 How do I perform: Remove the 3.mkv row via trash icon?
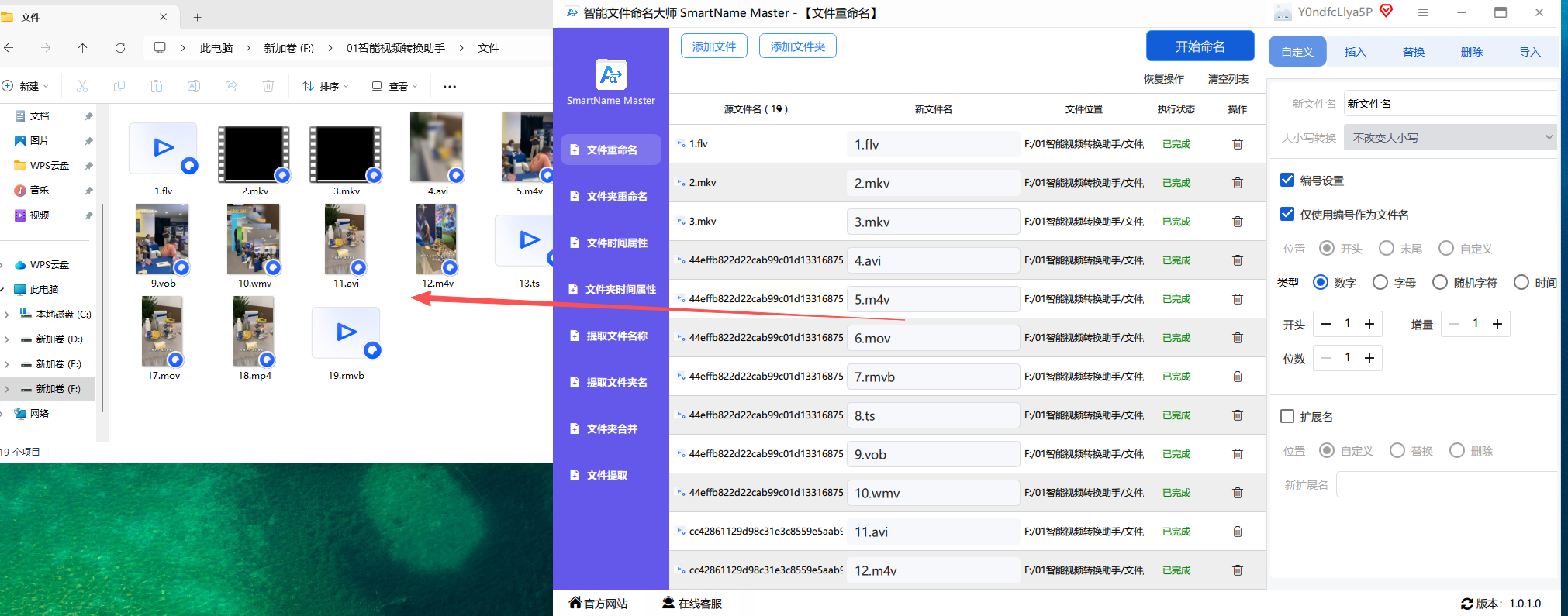point(1238,222)
